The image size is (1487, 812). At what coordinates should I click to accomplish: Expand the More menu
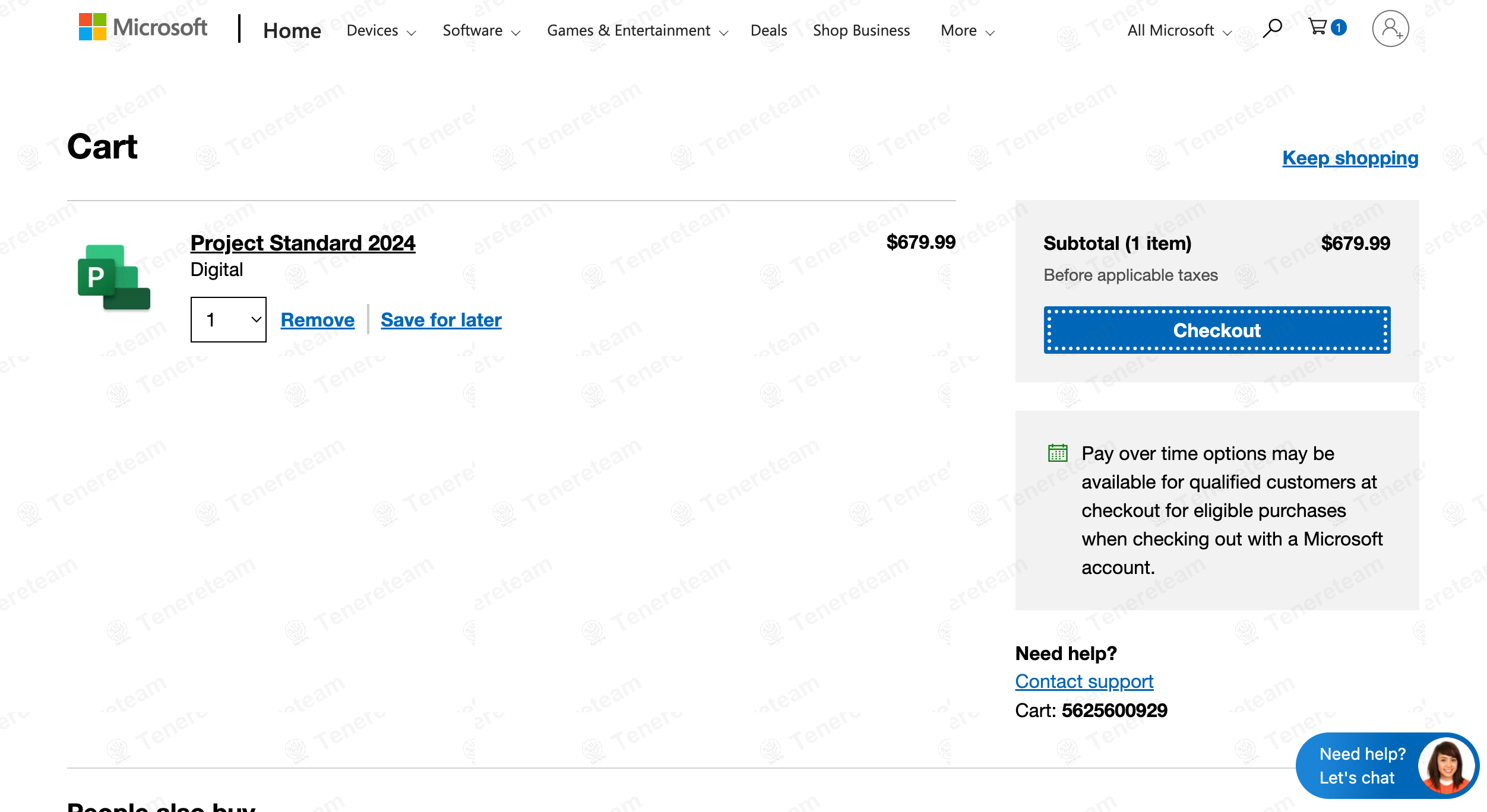(x=967, y=30)
